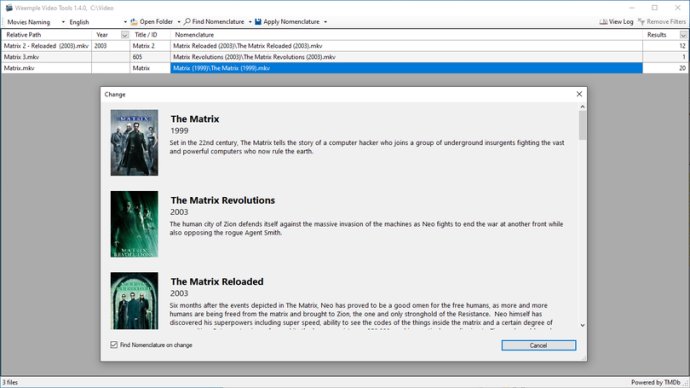690x388 pixels.
Task: Click the Results value '12'
Action: (682, 46)
